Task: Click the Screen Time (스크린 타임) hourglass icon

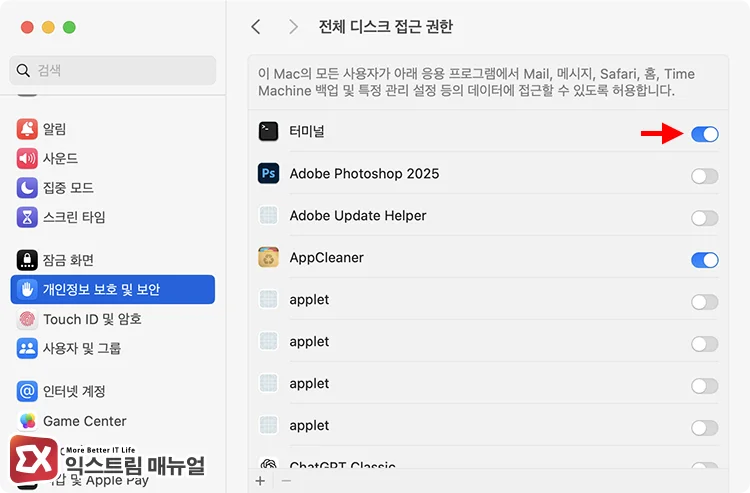Action: point(27,217)
